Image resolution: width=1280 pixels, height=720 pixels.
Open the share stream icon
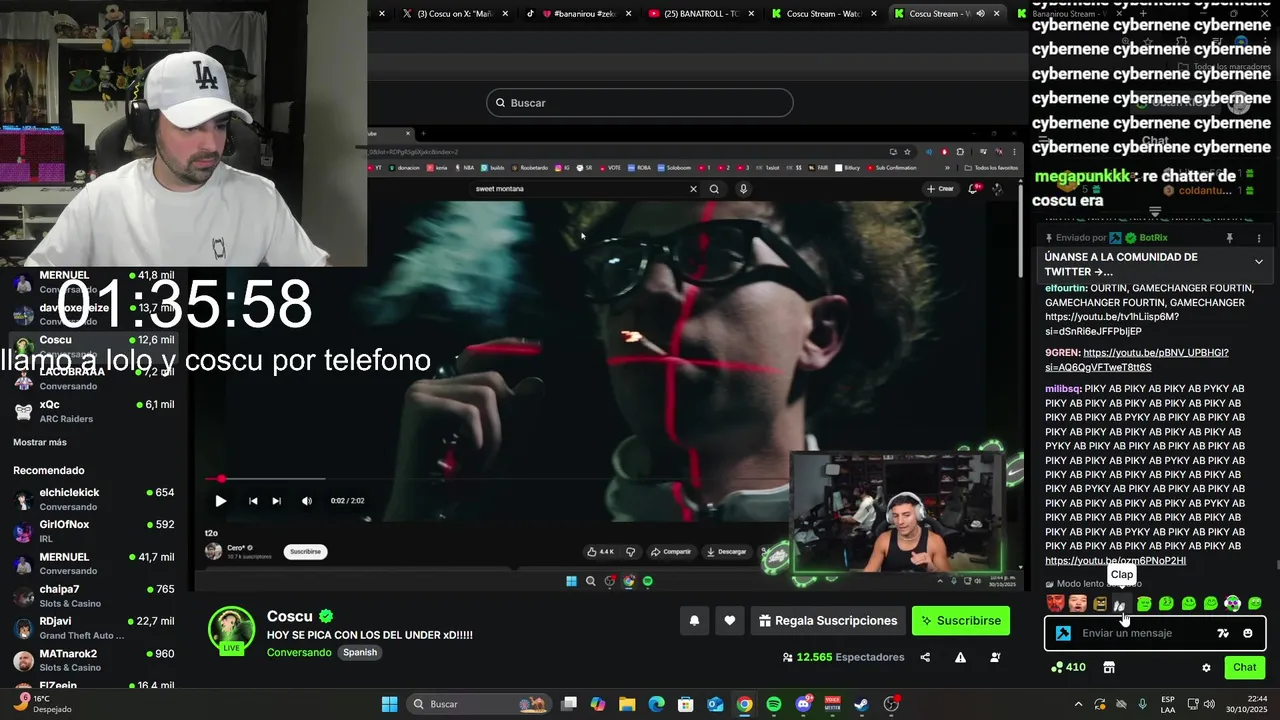[925, 657]
